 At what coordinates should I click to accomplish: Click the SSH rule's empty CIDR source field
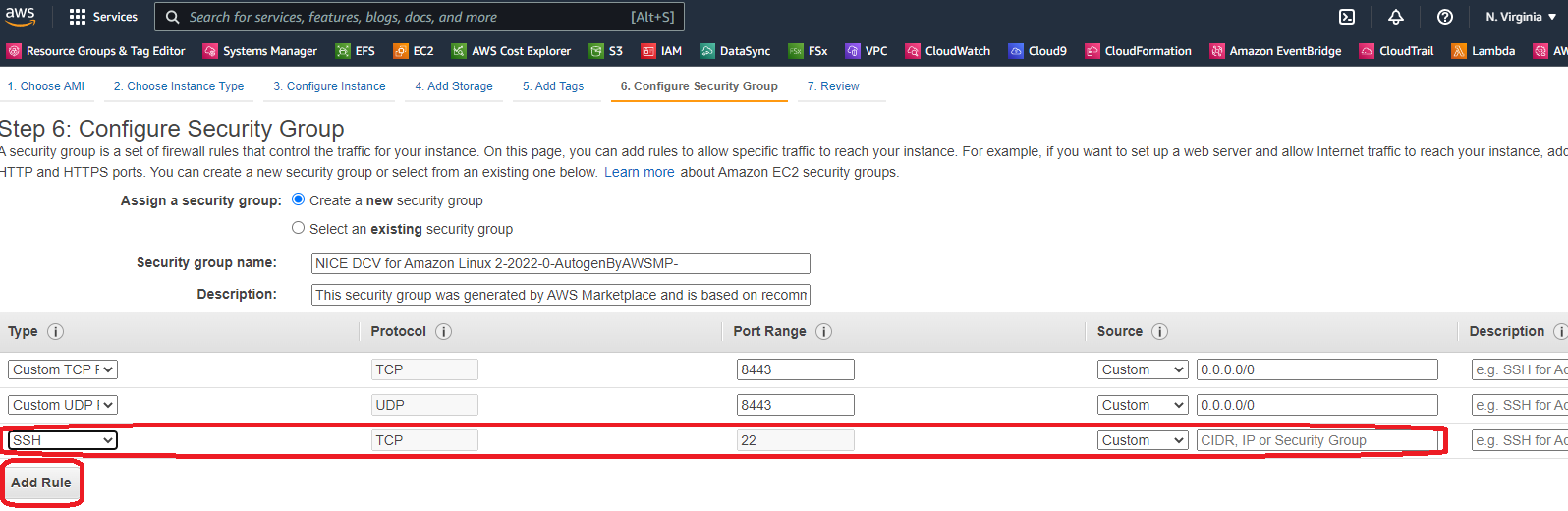pos(1317,440)
